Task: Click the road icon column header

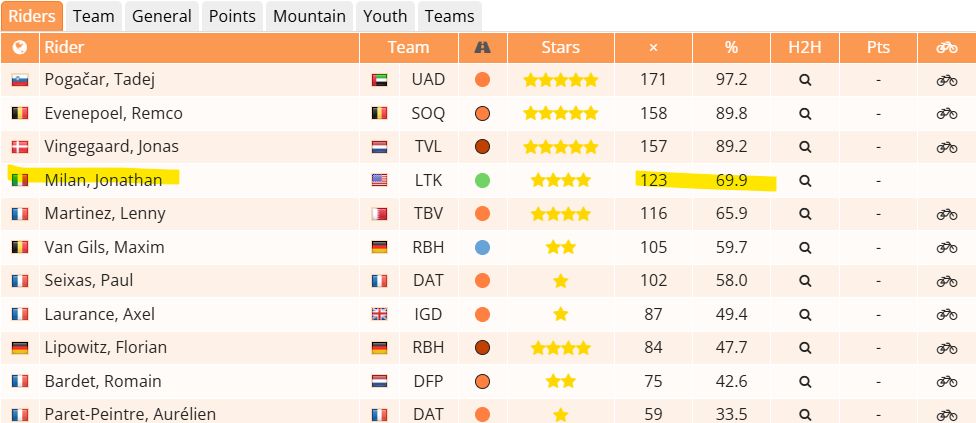Action: [x=482, y=47]
